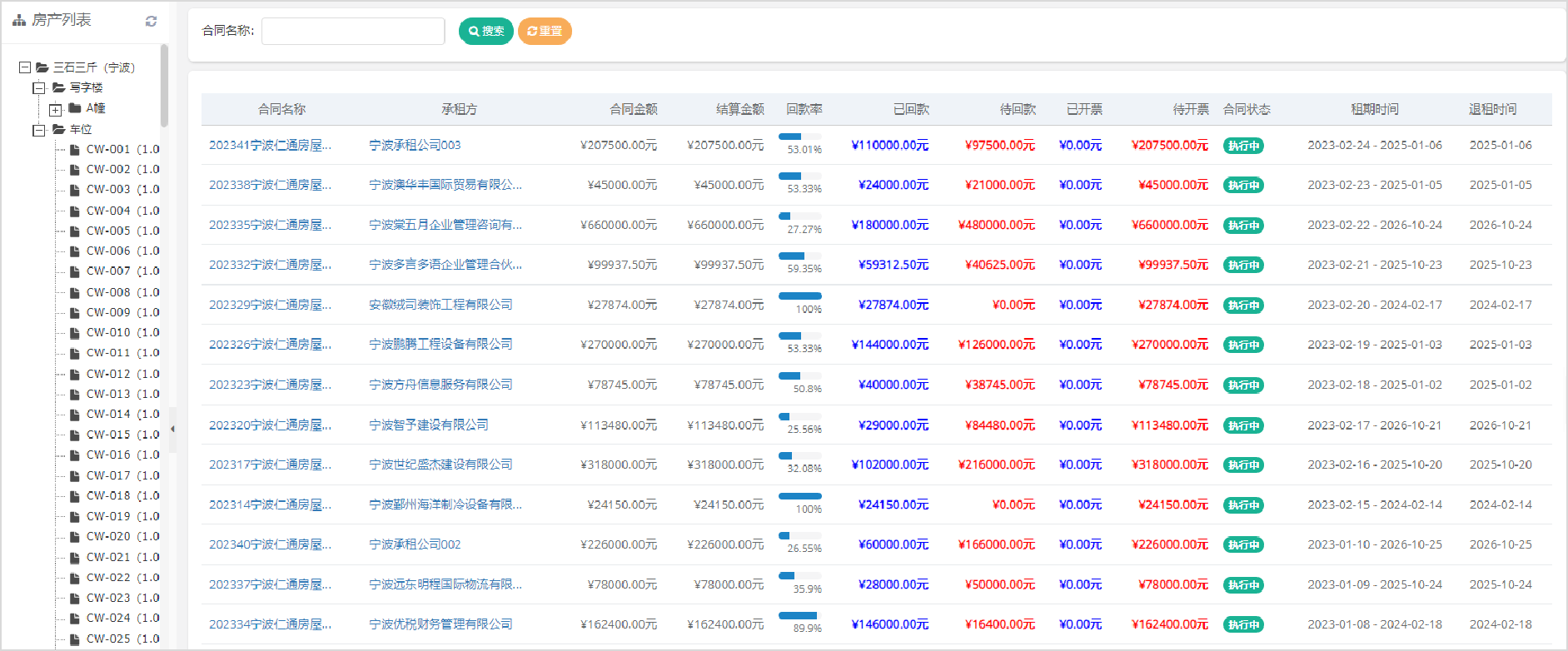Select tree item CW-011
Screen dimensions: 1568x651
[x=122, y=353]
